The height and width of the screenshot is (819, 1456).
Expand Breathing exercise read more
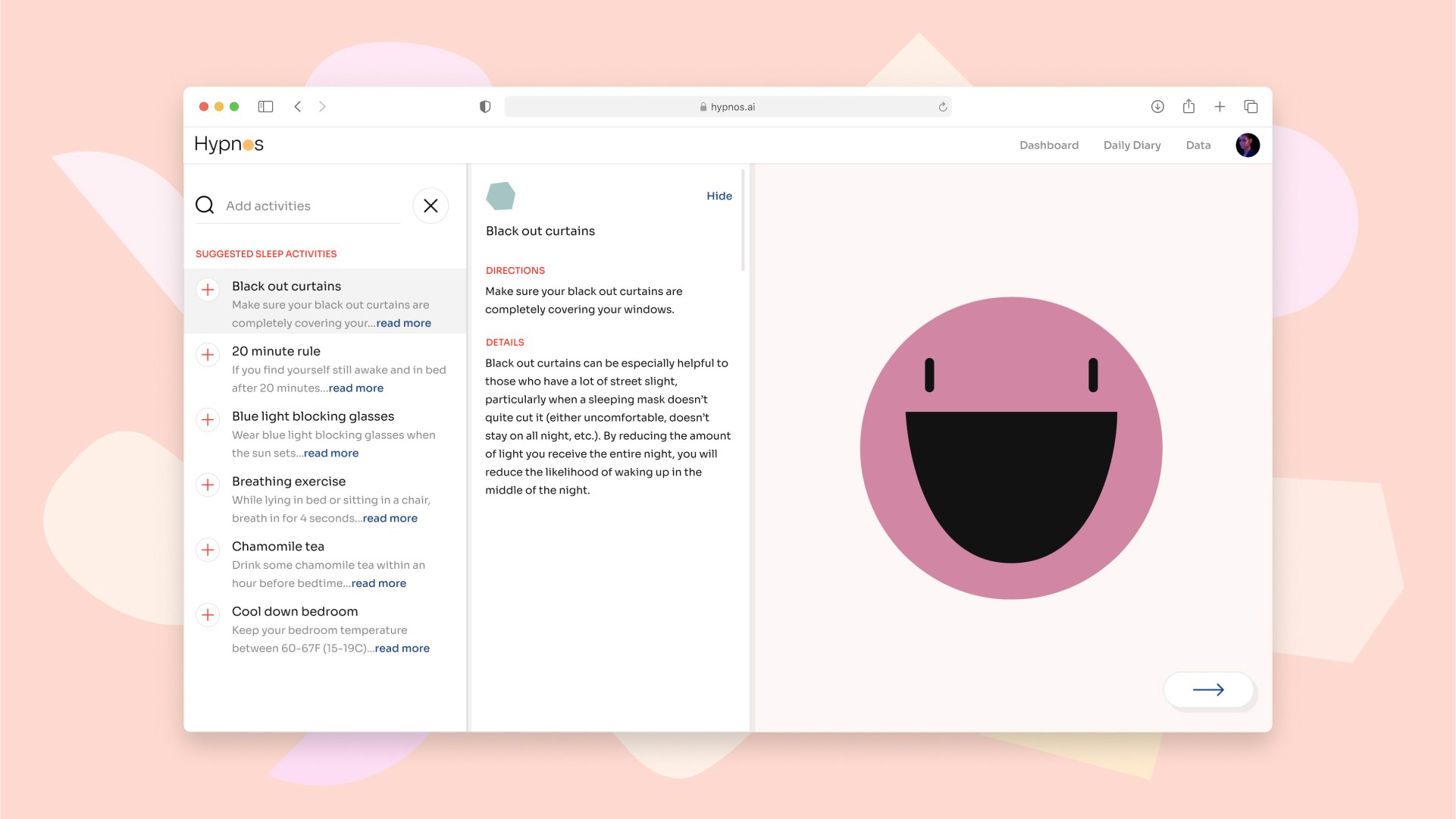[390, 519]
